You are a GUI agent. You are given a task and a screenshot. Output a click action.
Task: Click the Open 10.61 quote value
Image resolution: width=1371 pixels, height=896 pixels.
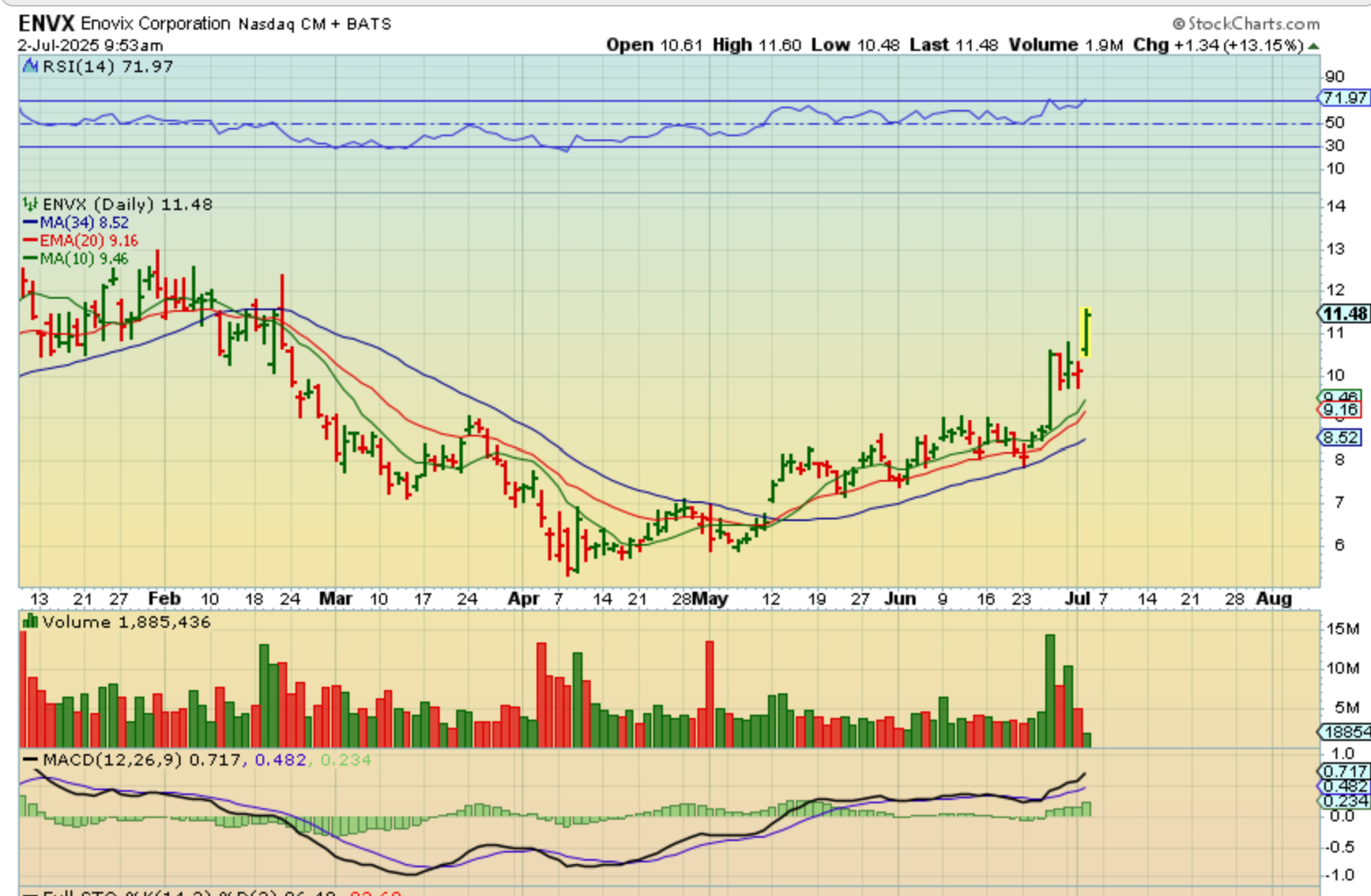click(654, 45)
